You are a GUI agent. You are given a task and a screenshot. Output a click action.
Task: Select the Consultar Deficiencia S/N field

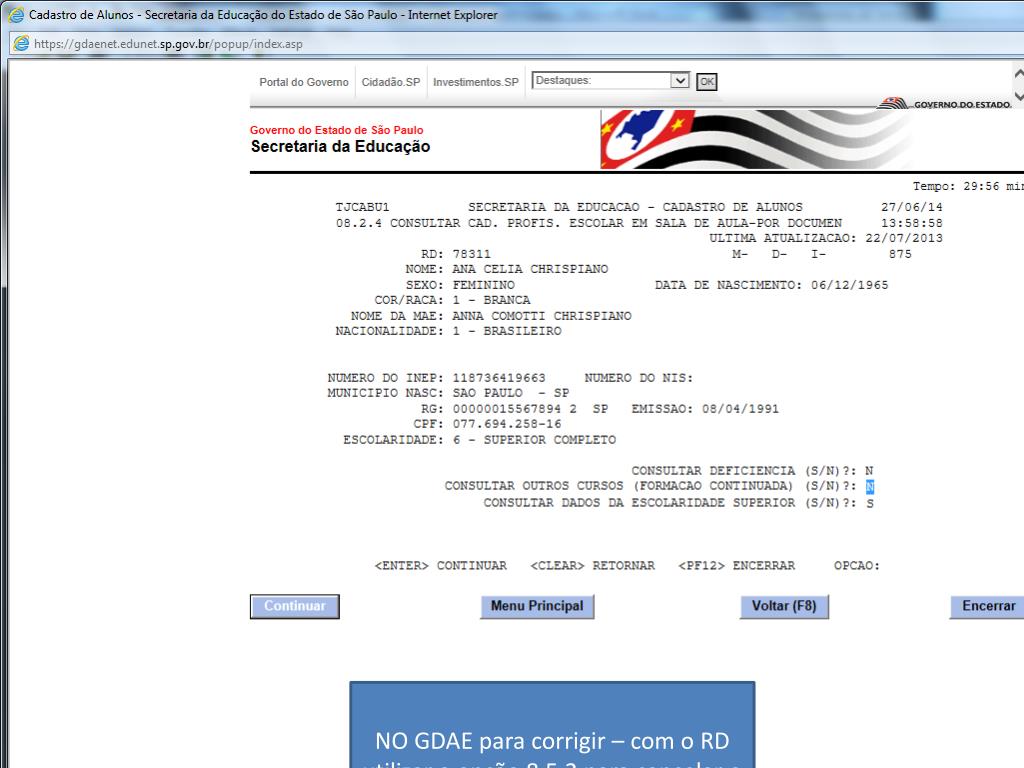pyautogui.click(x=869, y=470)
